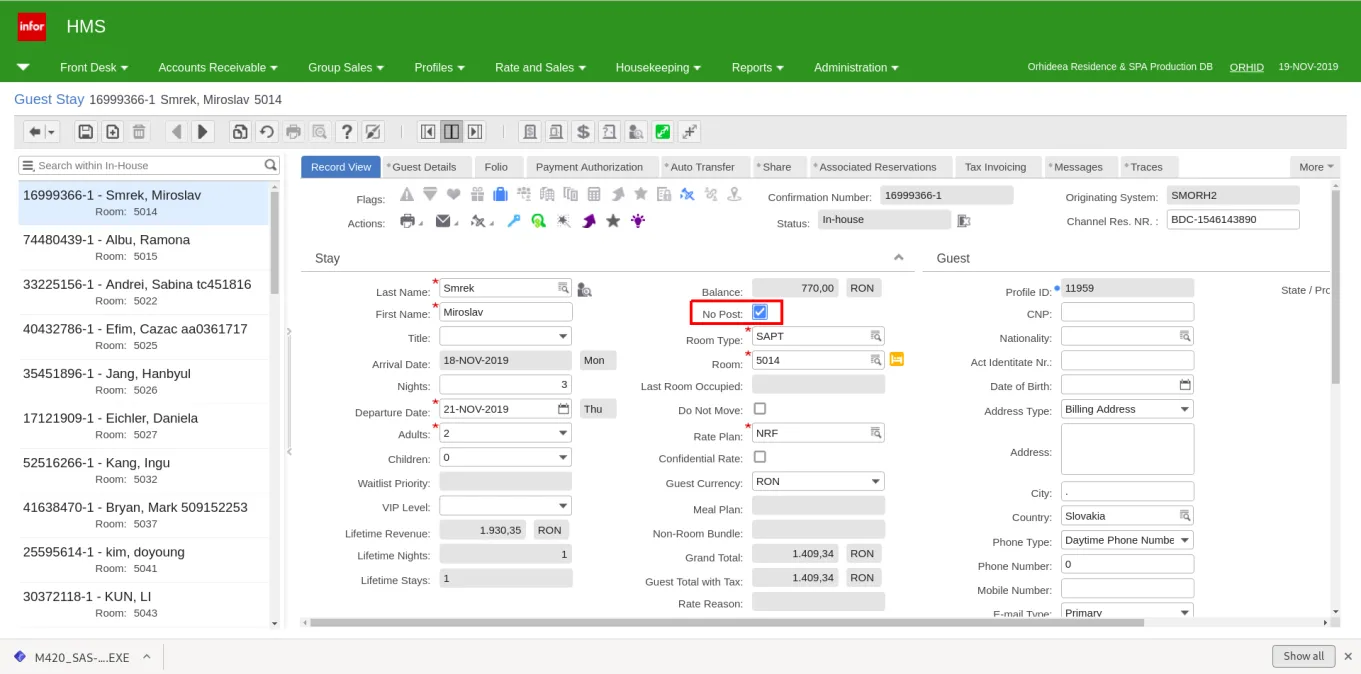Collapse the Stay section chevron

pos(898,258)
